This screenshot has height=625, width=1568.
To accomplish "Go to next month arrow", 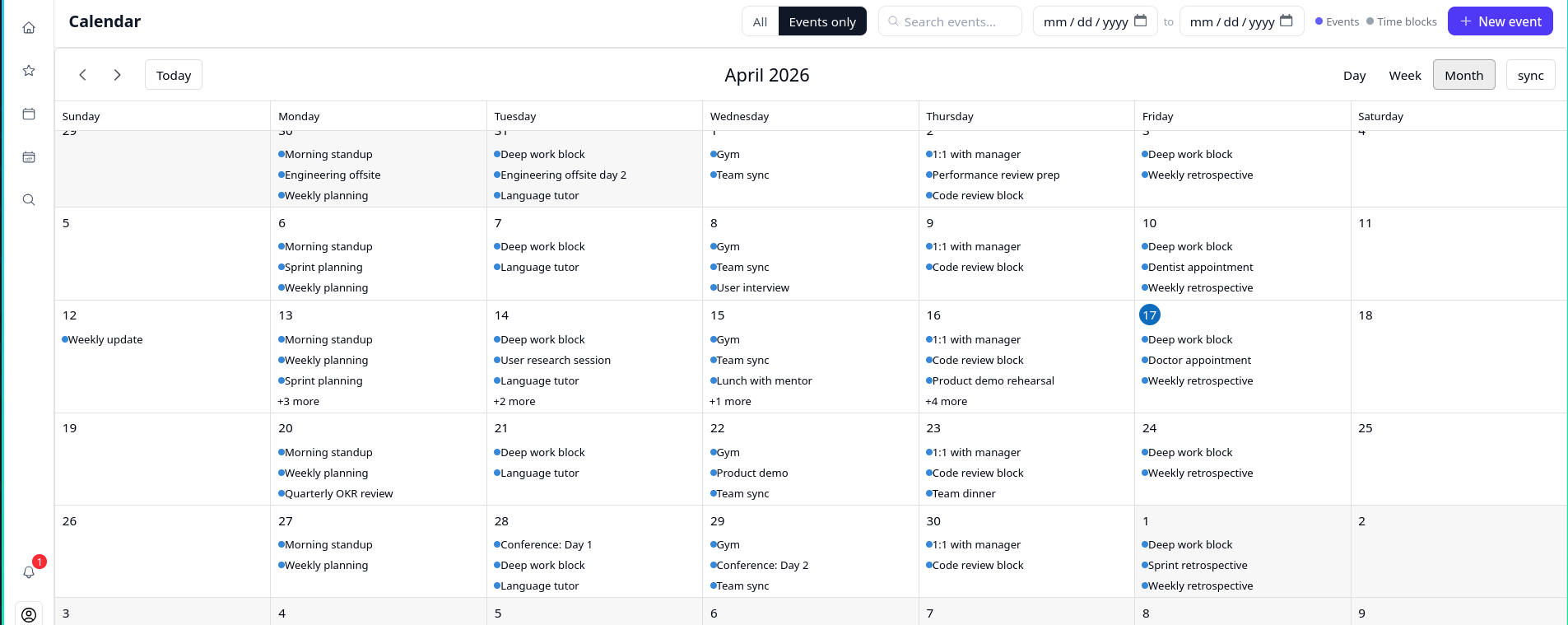I will [x=118, y=75].
